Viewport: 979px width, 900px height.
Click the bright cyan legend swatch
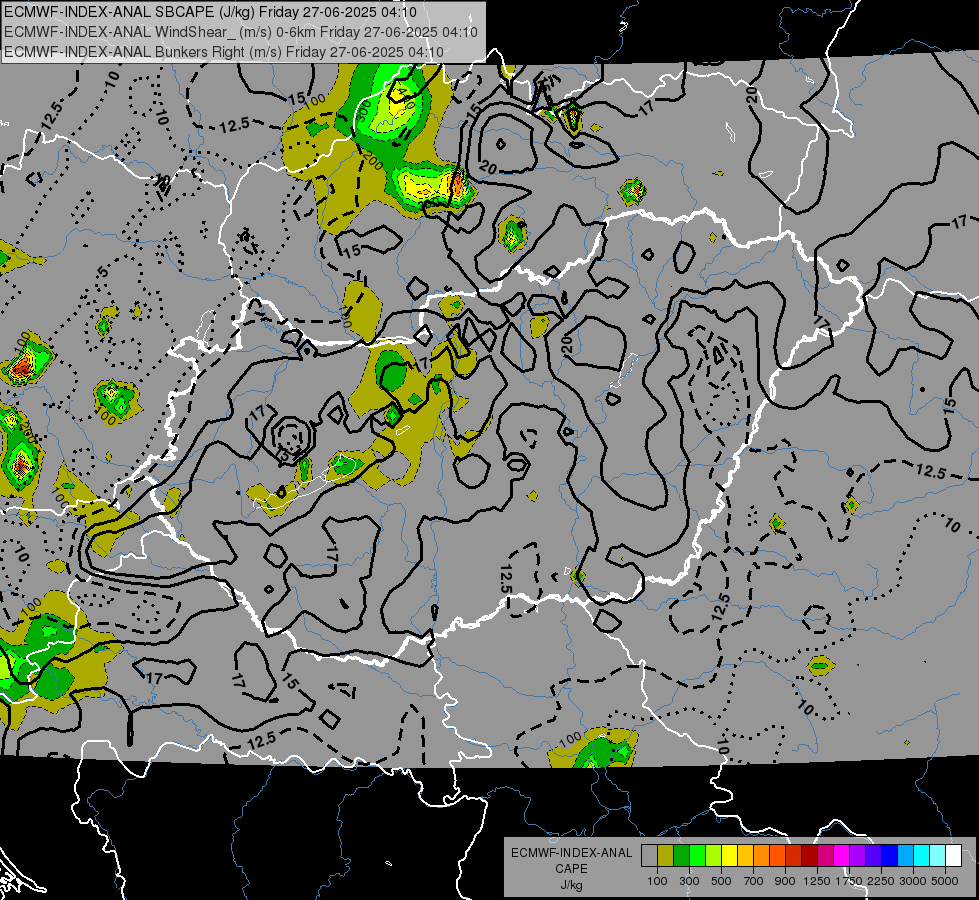922,856
